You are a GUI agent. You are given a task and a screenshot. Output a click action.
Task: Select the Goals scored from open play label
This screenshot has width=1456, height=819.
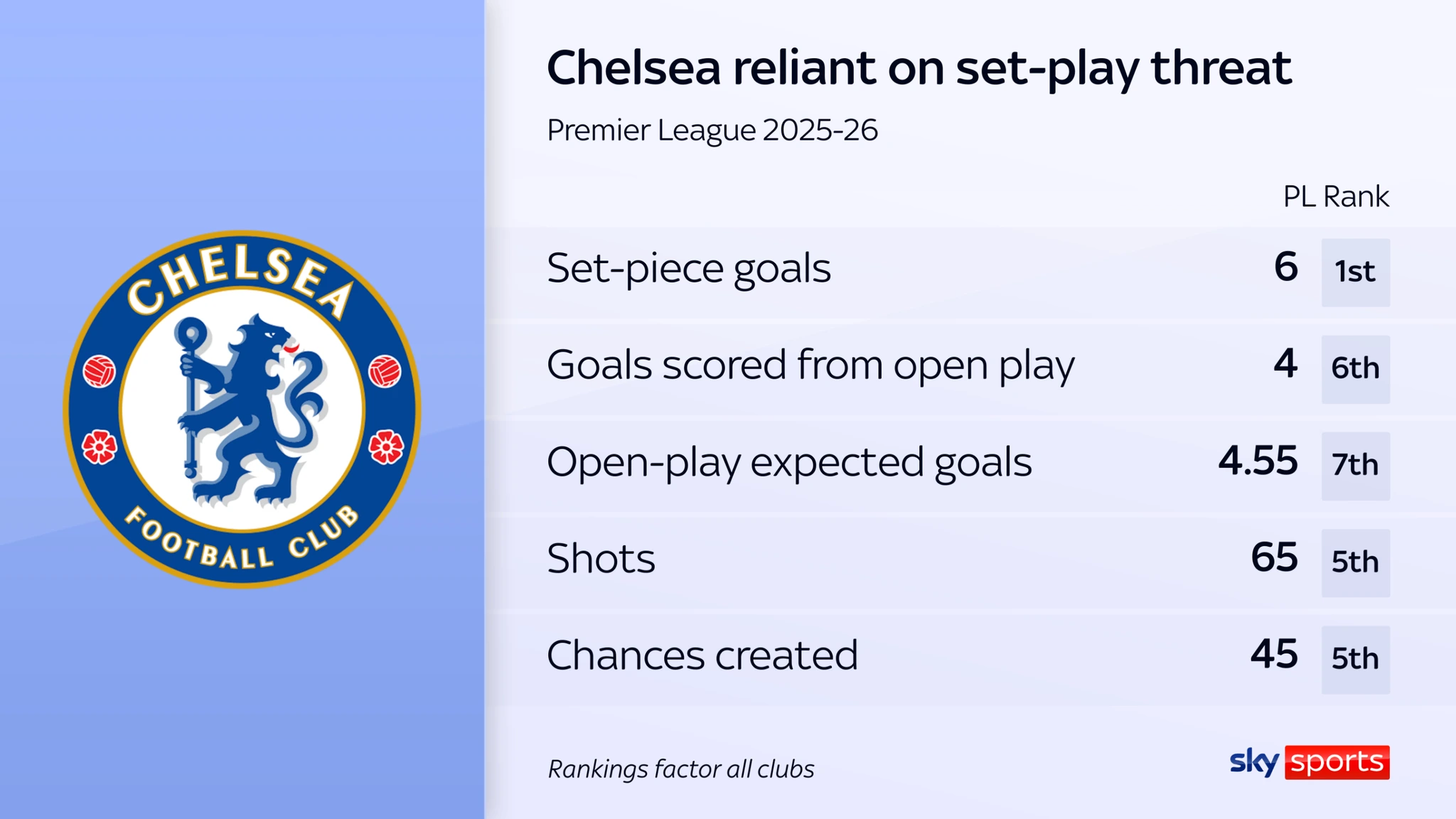[810, 365]
